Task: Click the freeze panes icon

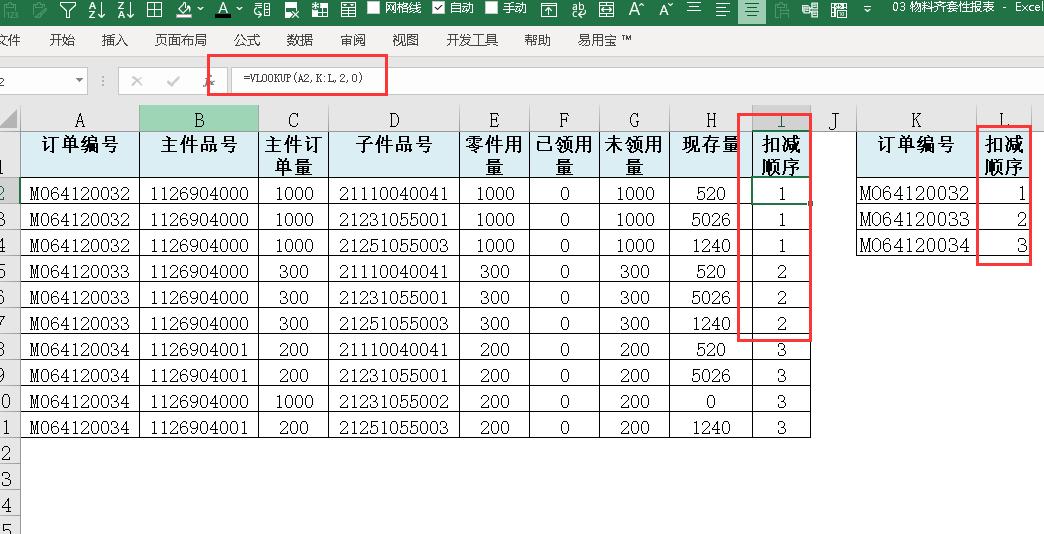Action: pos(810,9)
